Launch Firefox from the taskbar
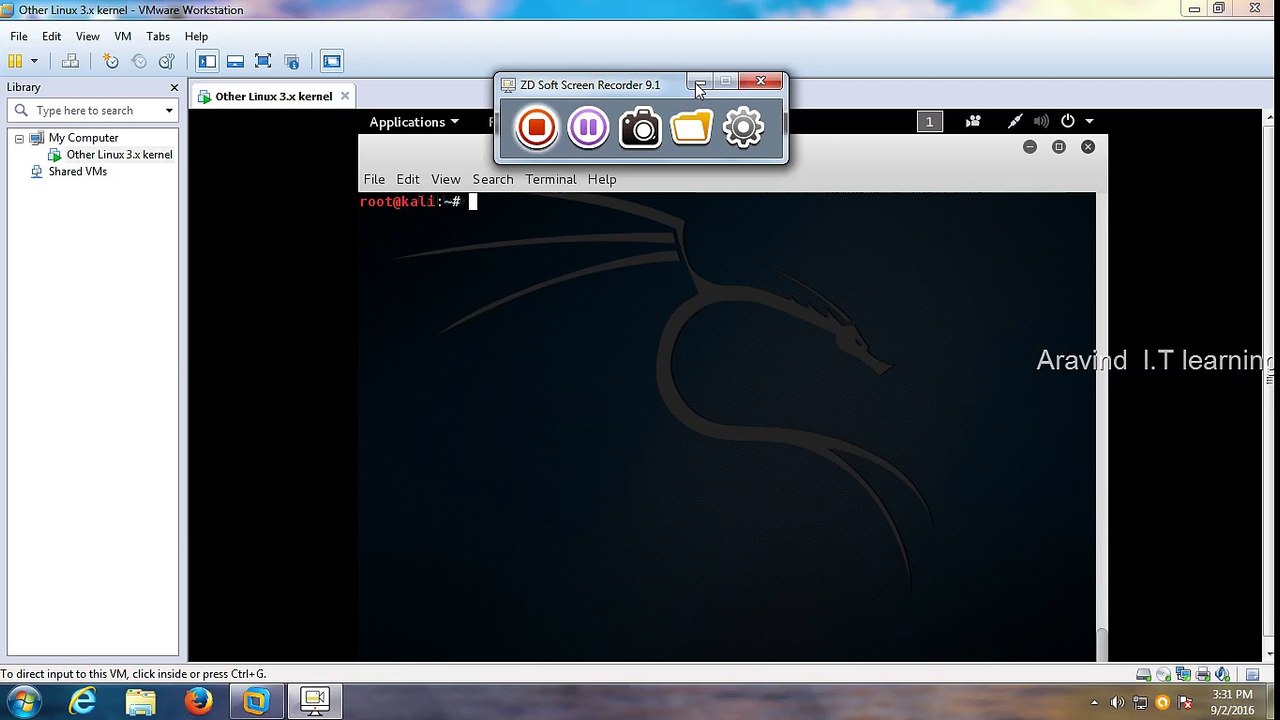The width and height of the screenshot is (1280, 720). 198,702
